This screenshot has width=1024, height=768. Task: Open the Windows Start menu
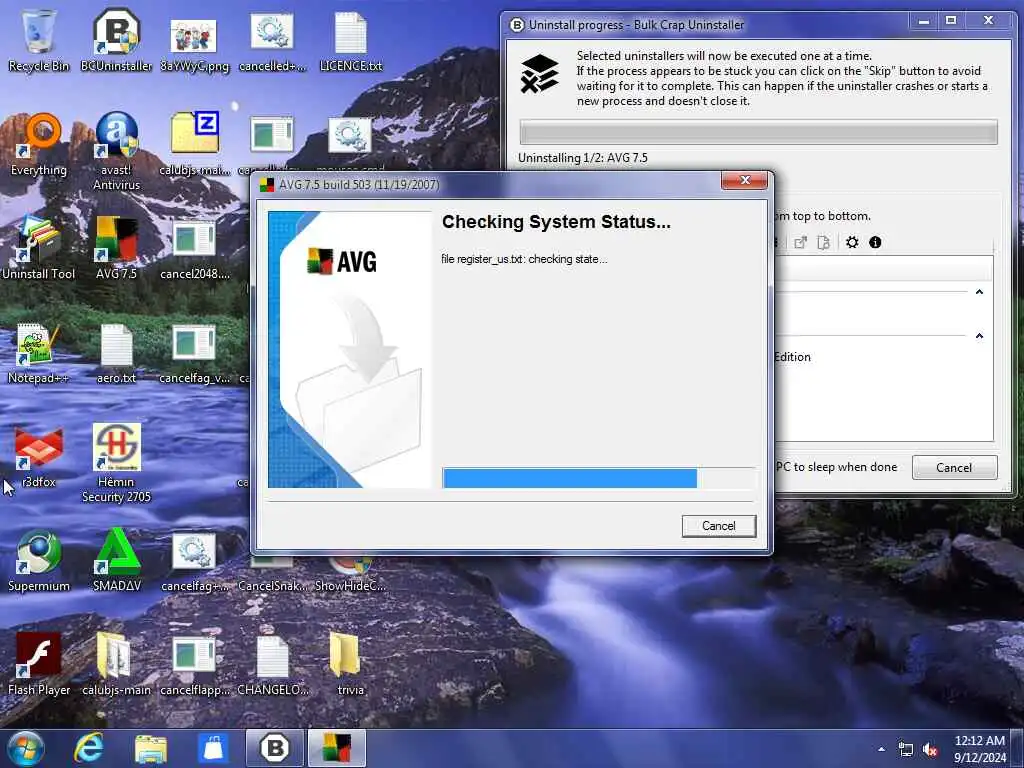[26, 748]
